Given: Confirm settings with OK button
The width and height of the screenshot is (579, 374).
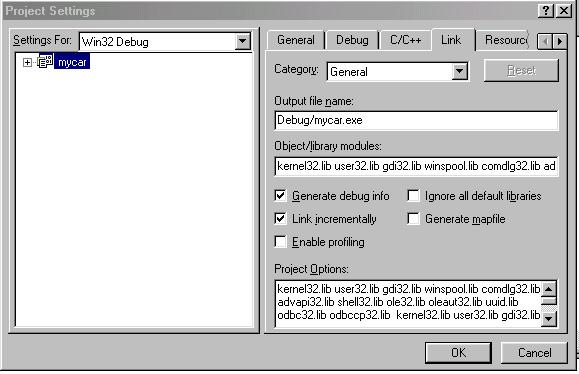Looking at the screenshot, I should click(458, 353).
